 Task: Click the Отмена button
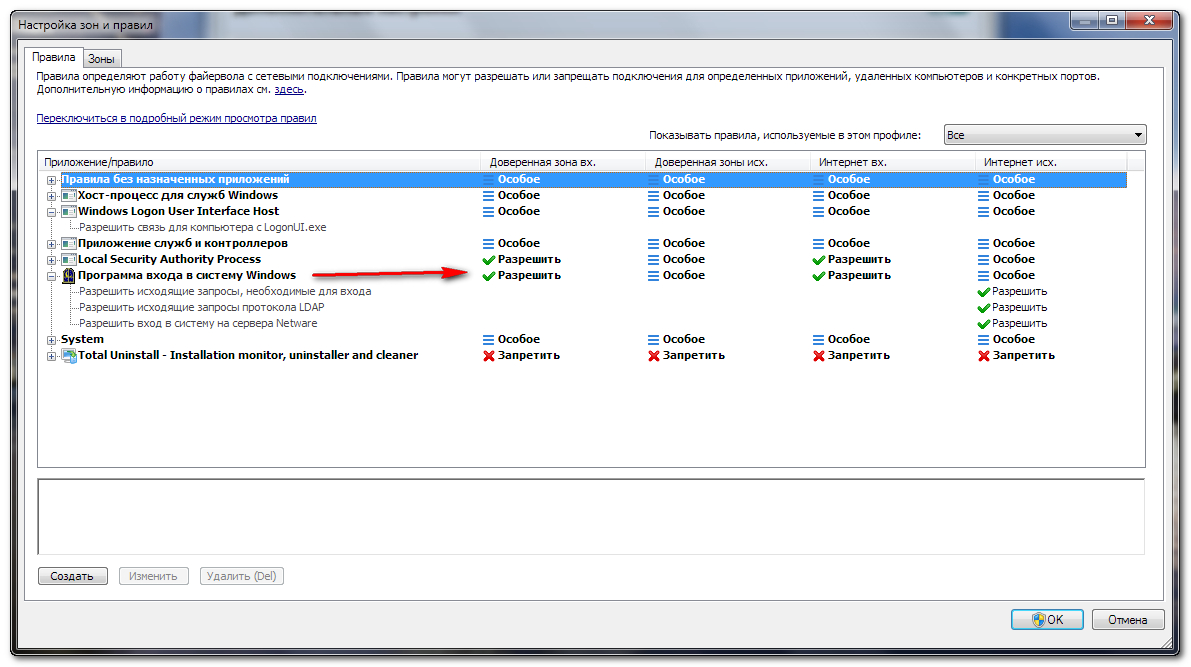tap(1127, 620)
